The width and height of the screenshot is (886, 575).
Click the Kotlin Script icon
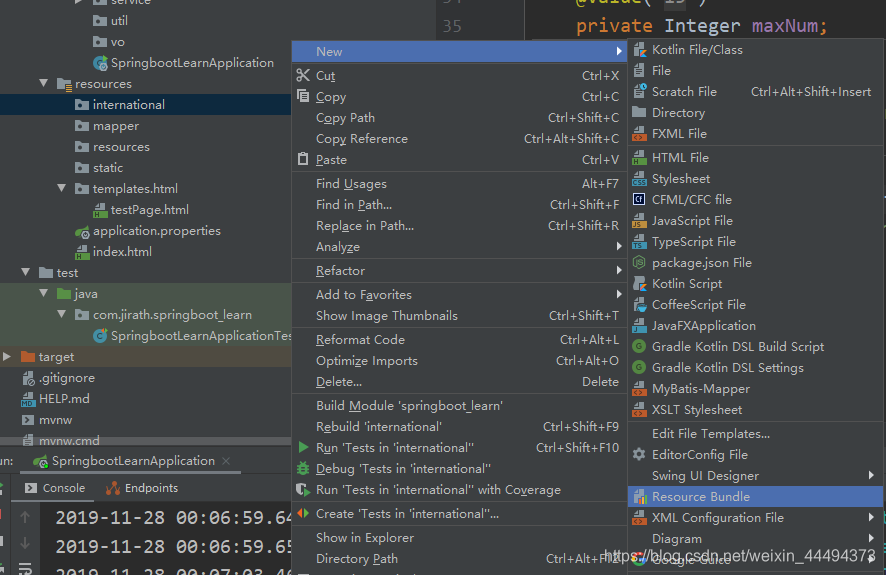pos(639,284)
